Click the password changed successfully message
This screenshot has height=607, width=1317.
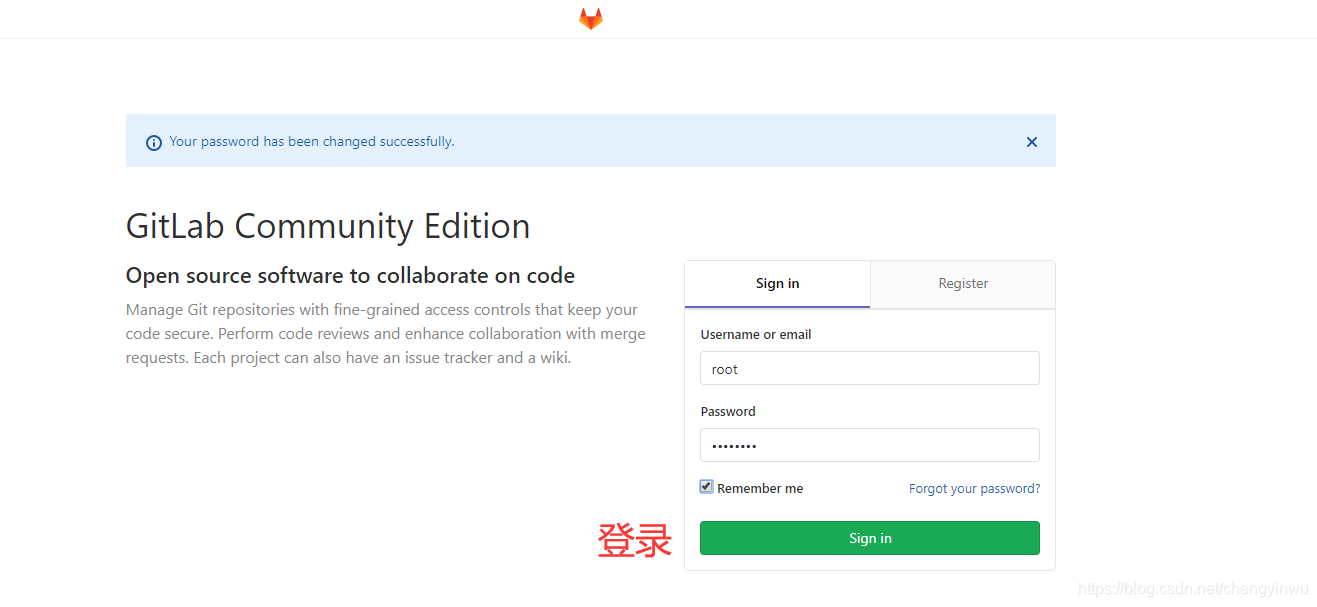click(x=312, y=142)
